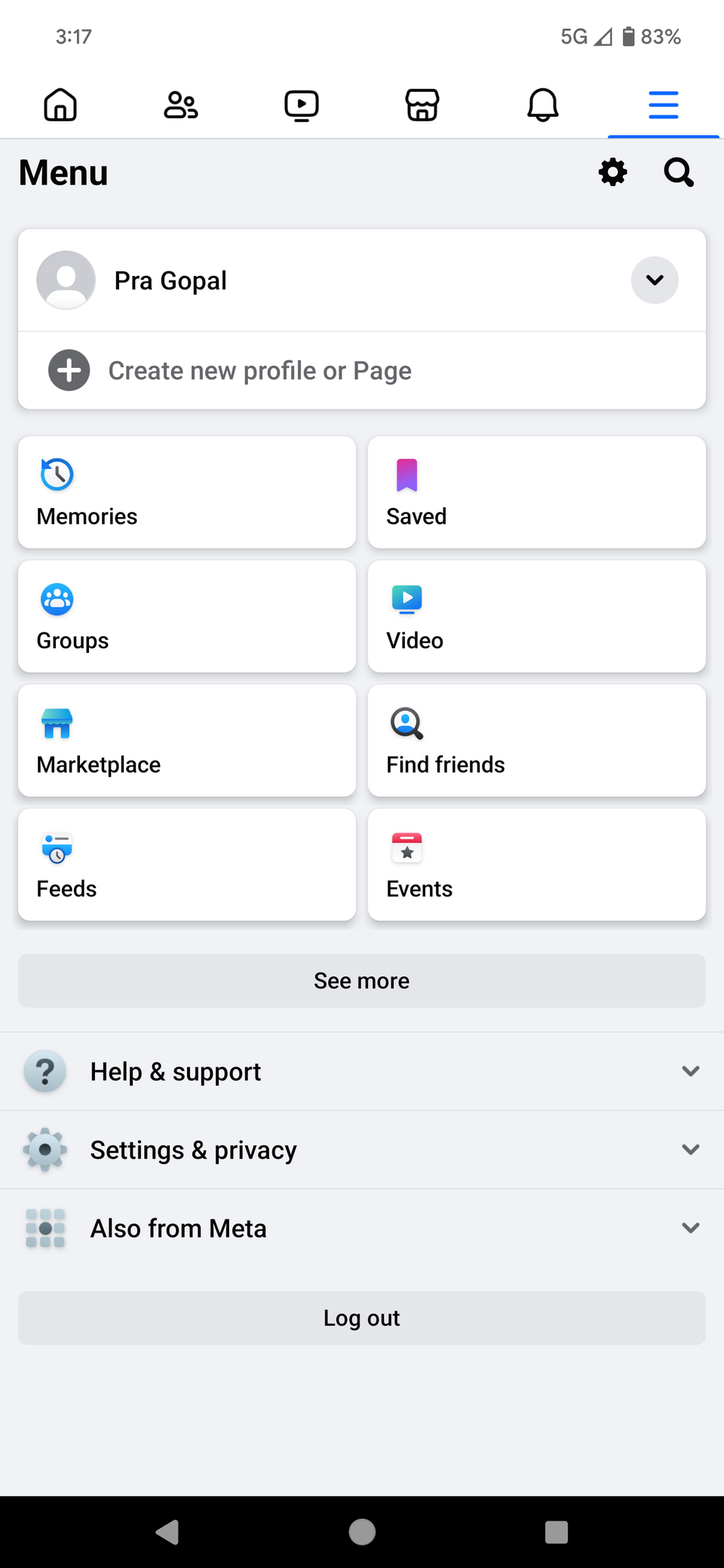
Task: Tap the Marketplace storefront icon in top bar
Action: 422,105
